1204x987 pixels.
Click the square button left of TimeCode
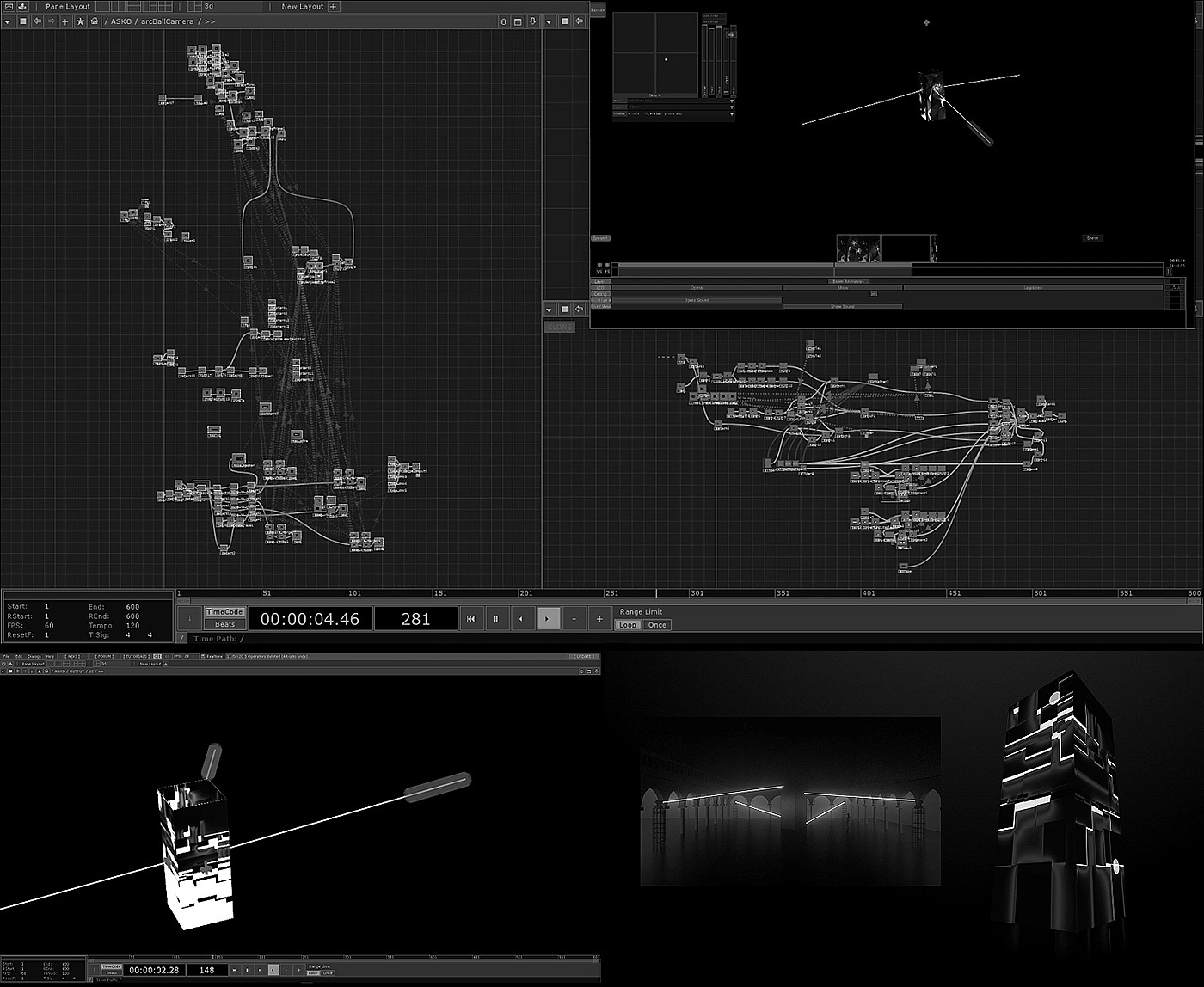(x=190, y=618)
